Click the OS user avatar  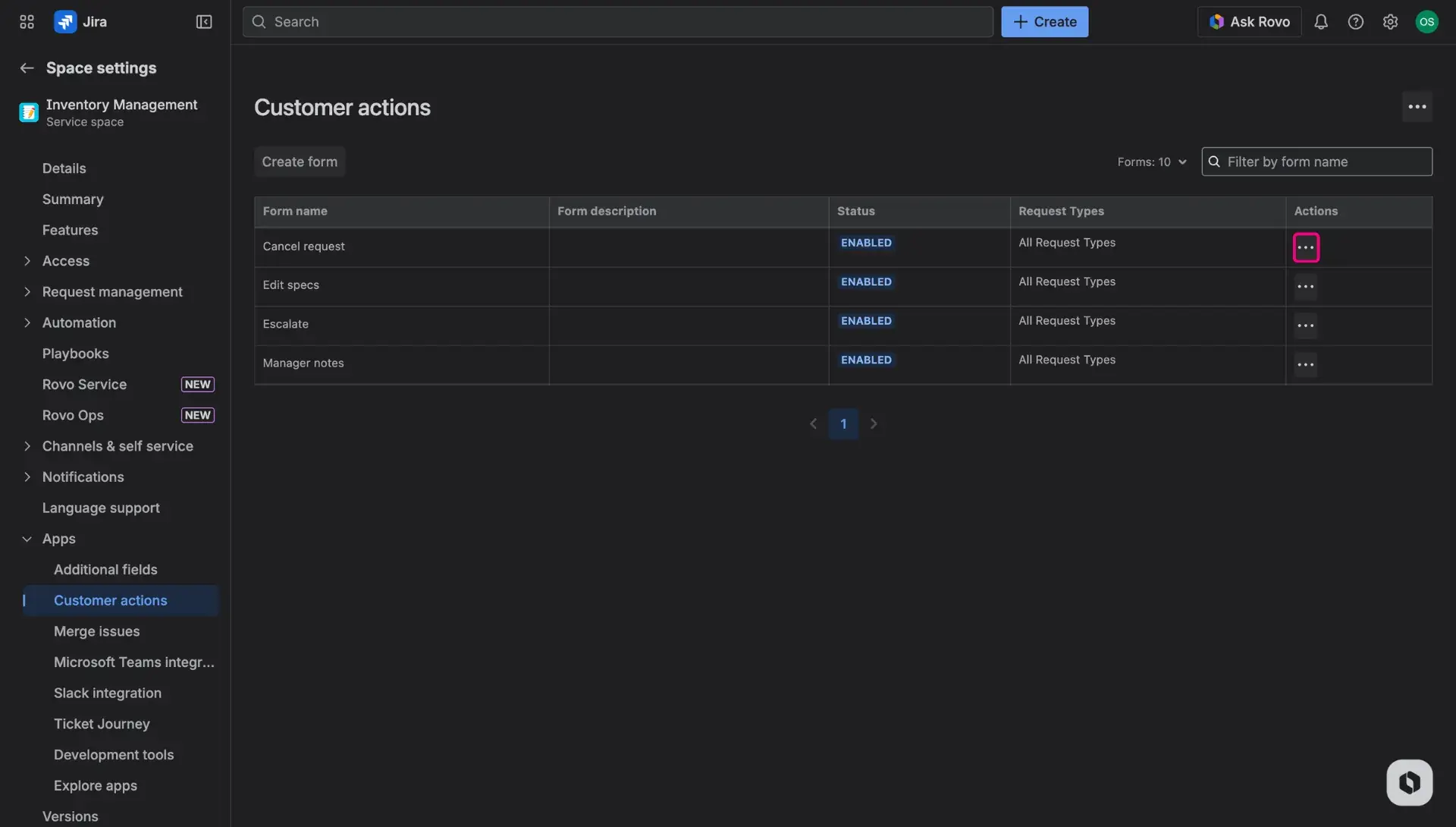1427,21
